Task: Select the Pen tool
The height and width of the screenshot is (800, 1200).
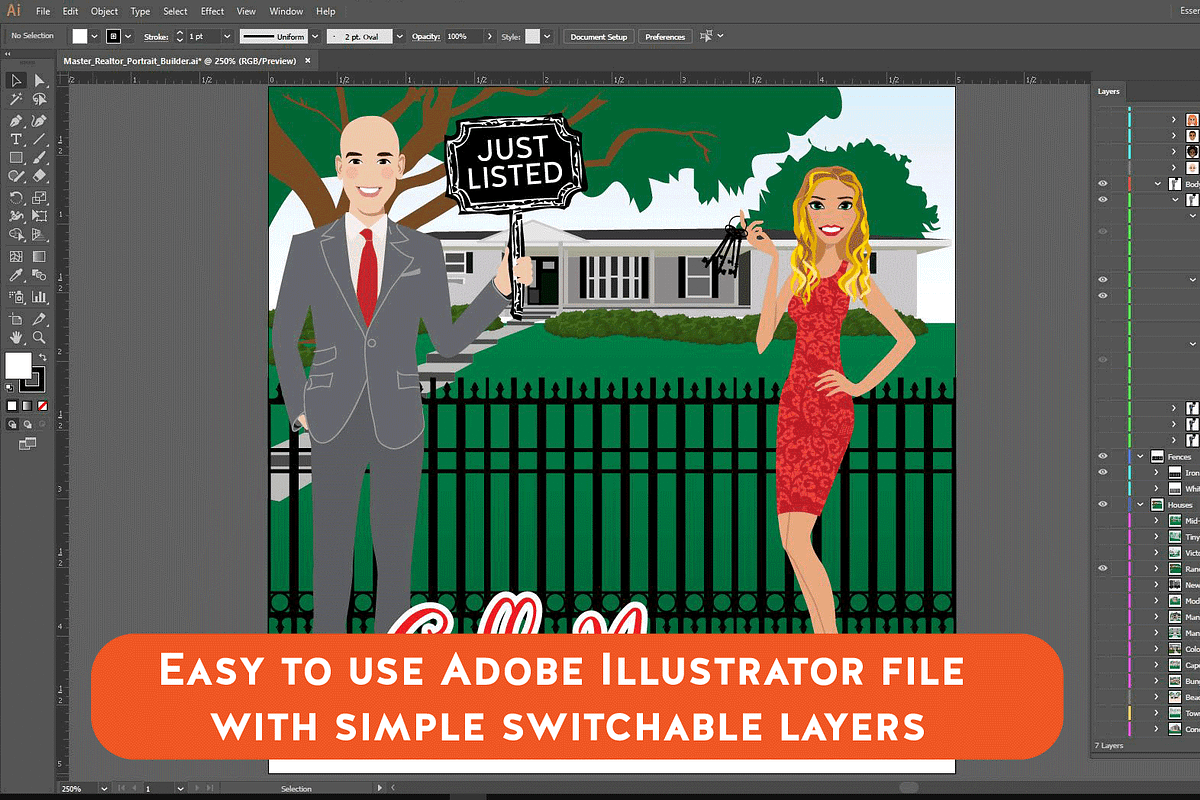Action: 17,120
